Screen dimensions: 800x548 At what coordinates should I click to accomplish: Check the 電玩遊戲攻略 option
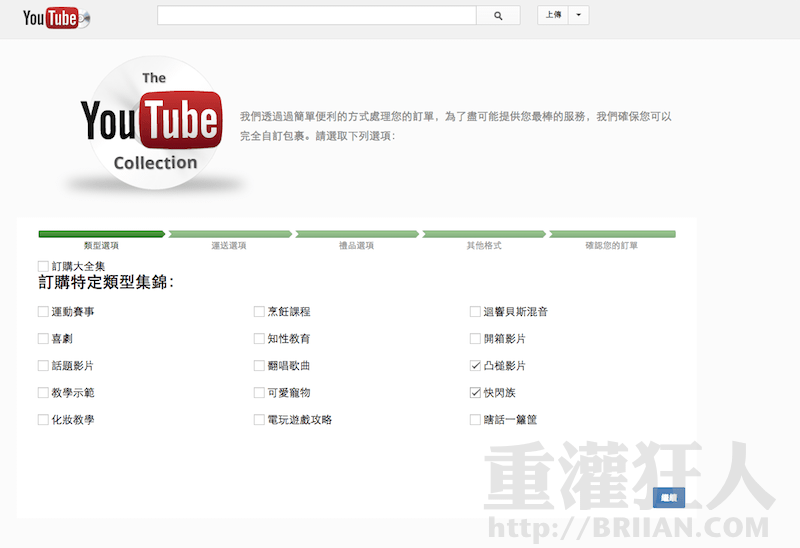pyautogui.click(x=259, y=420)
